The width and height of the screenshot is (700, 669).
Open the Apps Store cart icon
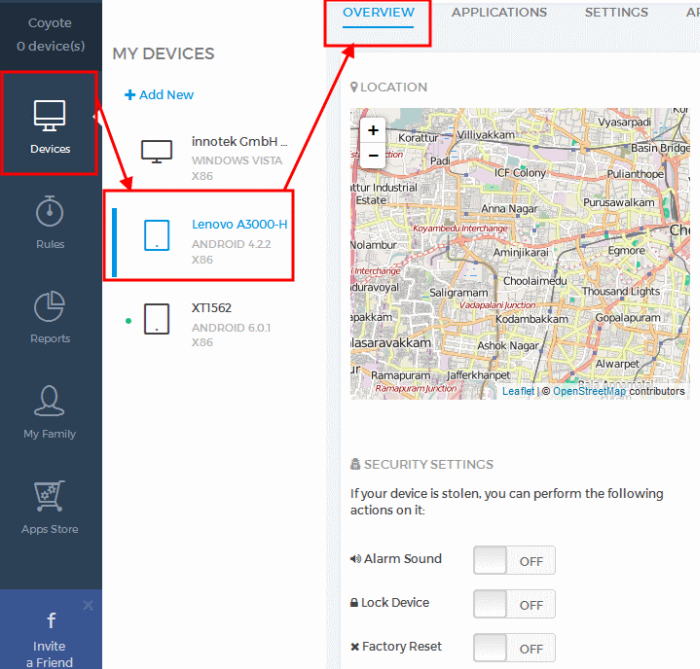coord(50,496)
